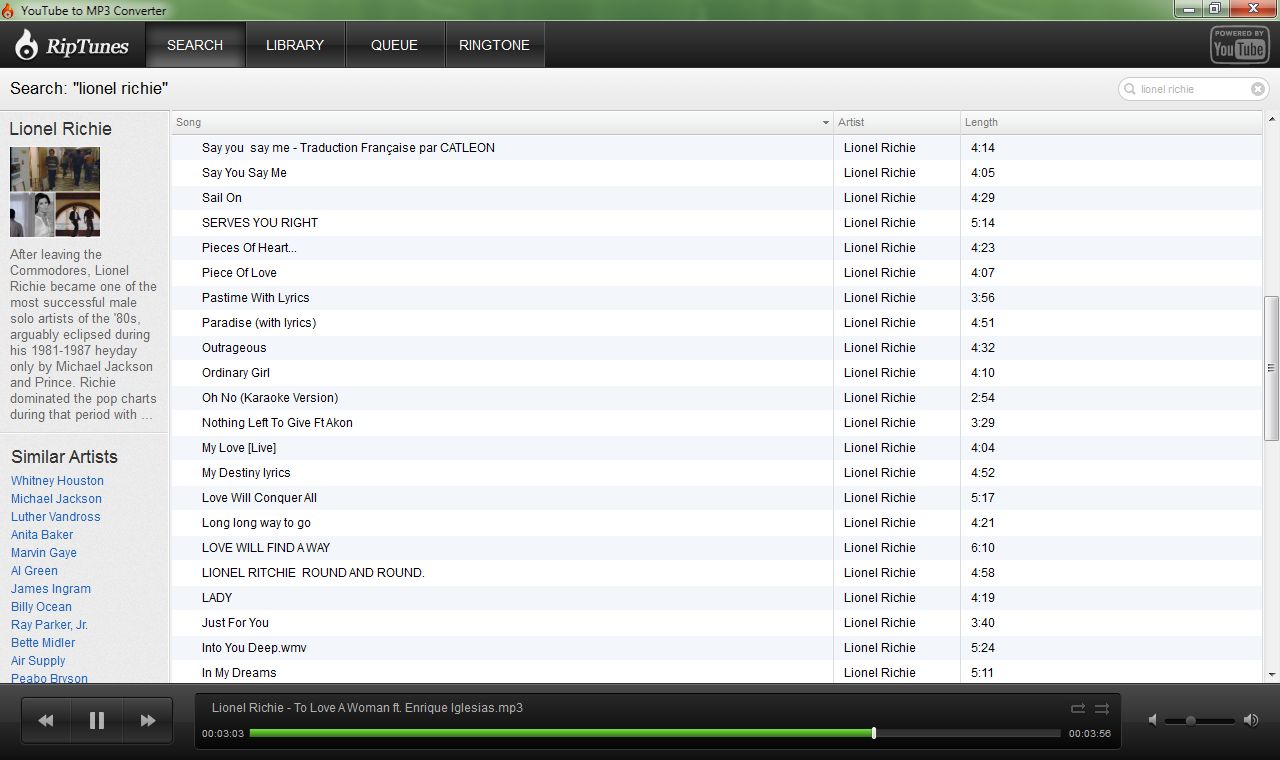Toggle repeat mode in the player

(1078, 708)
